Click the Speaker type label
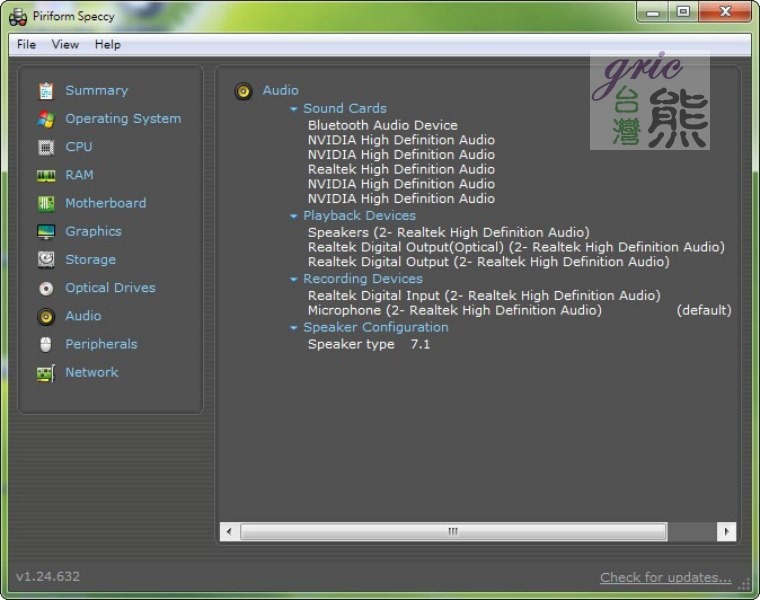The height and width of the screenshot is (600, 760). (x=351, y=345)
